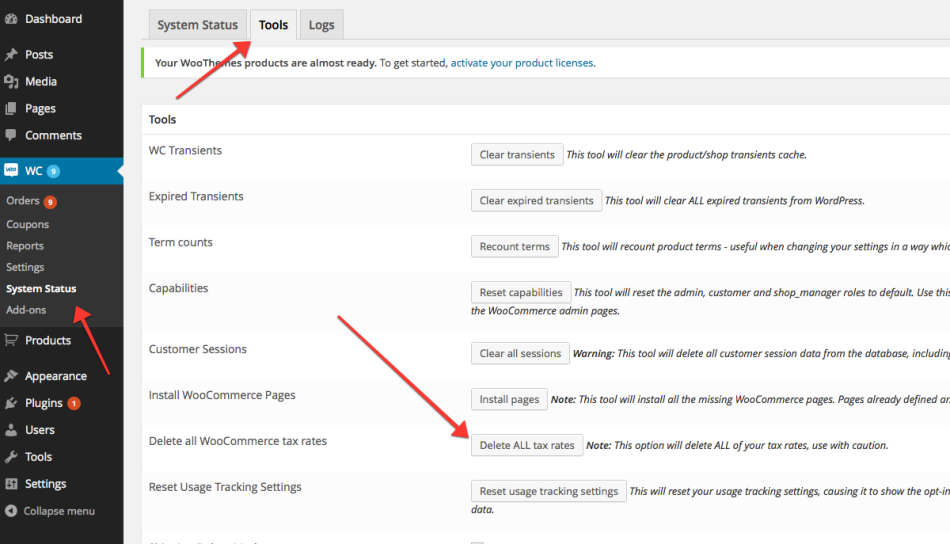Click the Capabilities row label
Image resolution: width=950 pixels, height=544 pixels.
[178, 288]
